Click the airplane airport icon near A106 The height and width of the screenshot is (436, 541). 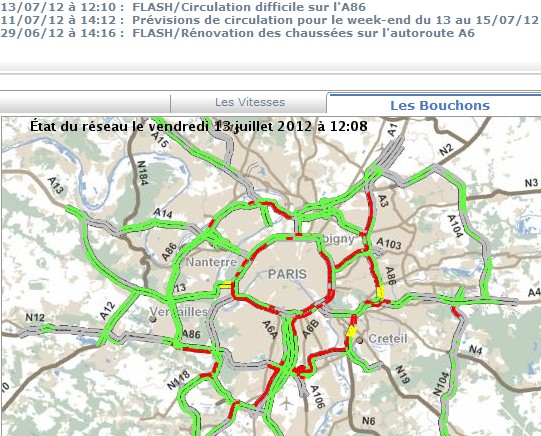coord(286,403)
